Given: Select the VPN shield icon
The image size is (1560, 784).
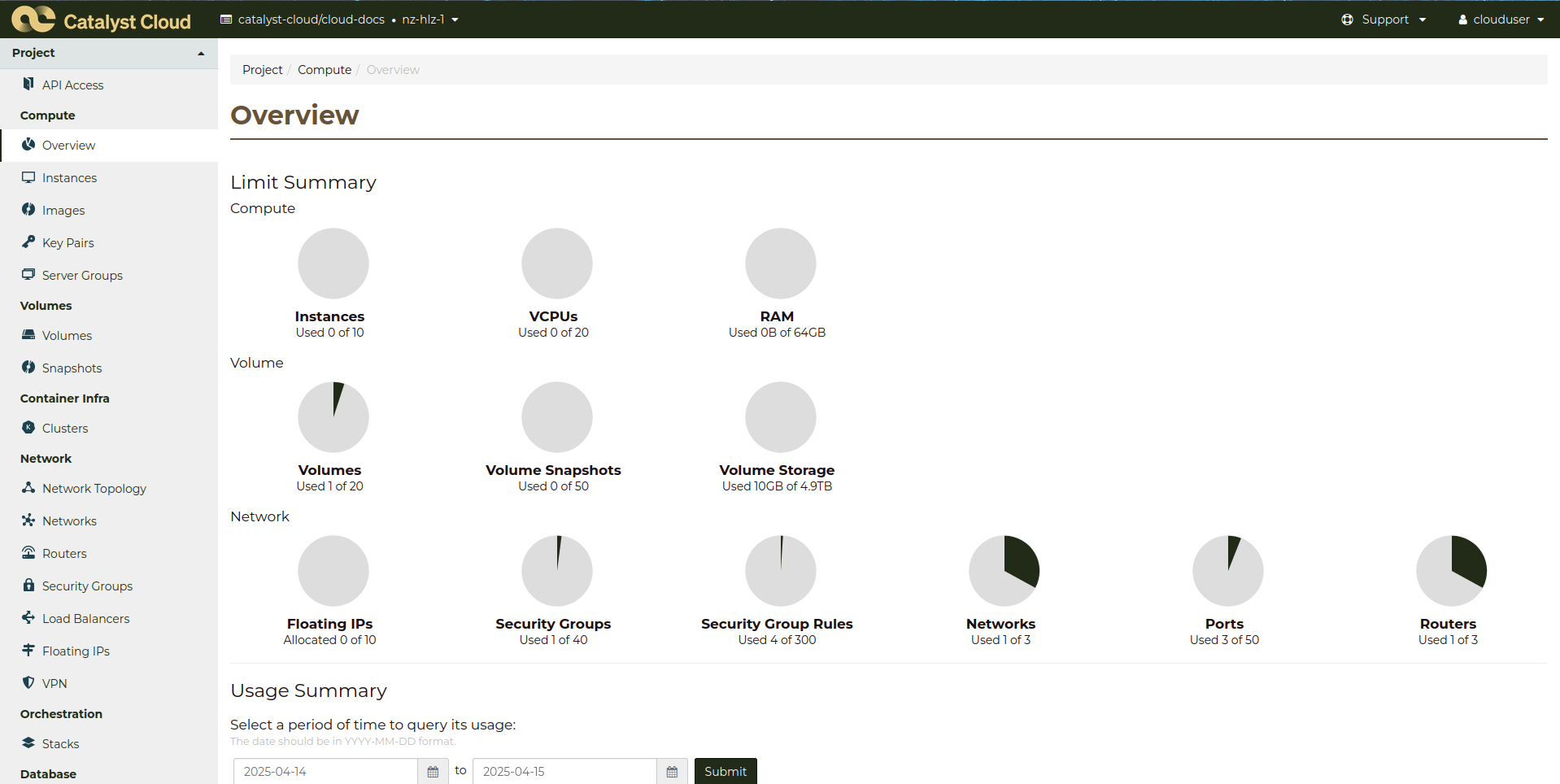Looking at the screenshot, I should [28, 683].
